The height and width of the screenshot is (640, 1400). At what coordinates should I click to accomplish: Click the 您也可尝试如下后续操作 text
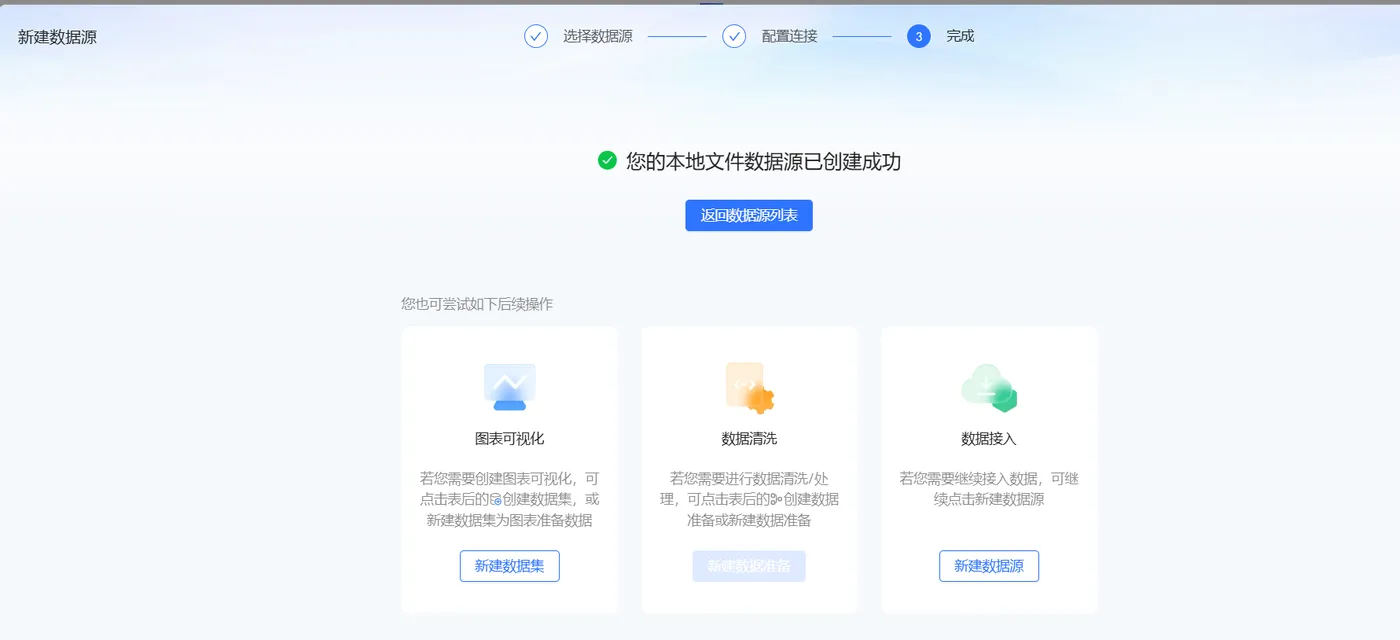[477, 304]
